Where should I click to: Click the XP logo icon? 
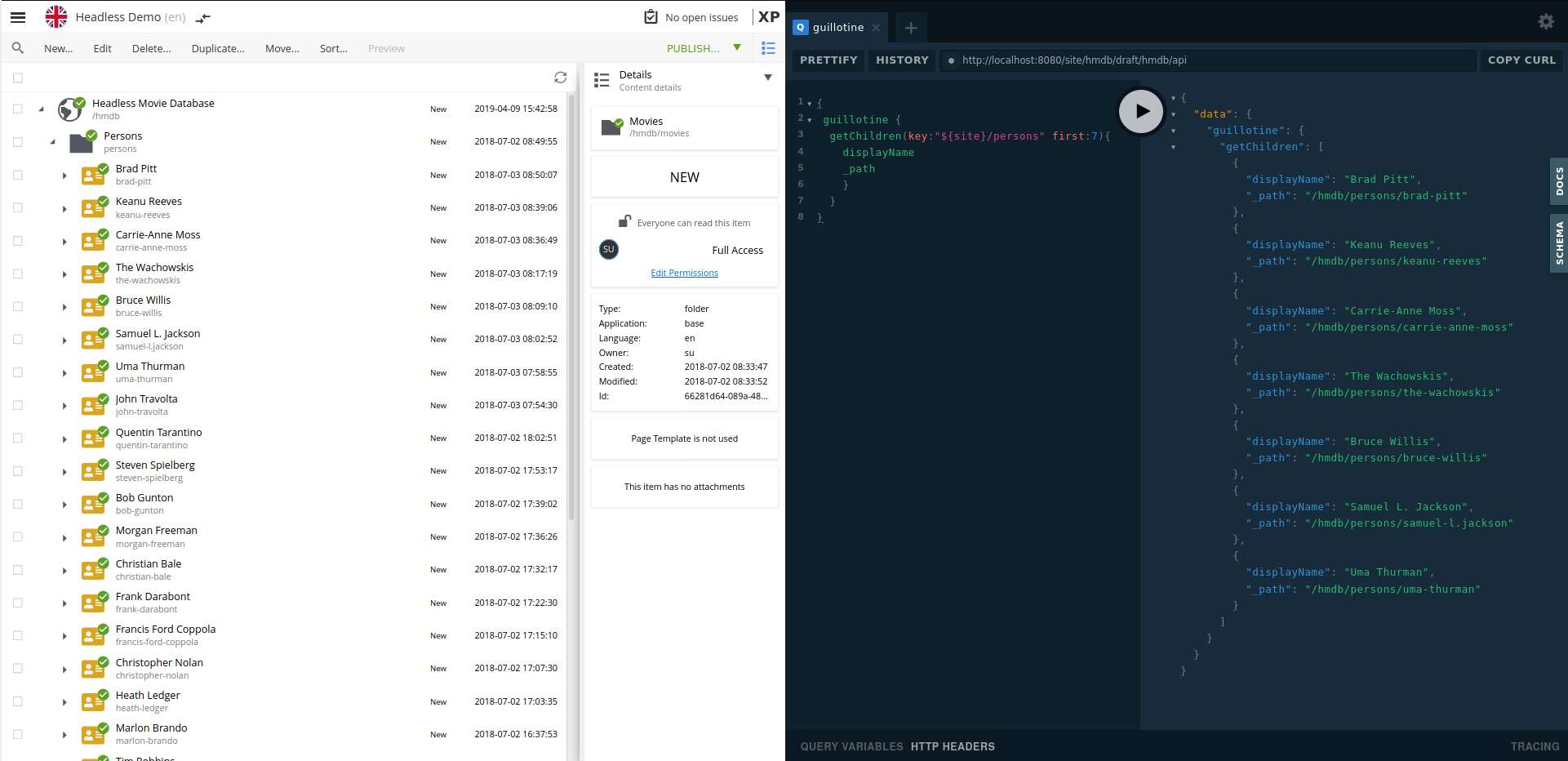coord(768,16)
